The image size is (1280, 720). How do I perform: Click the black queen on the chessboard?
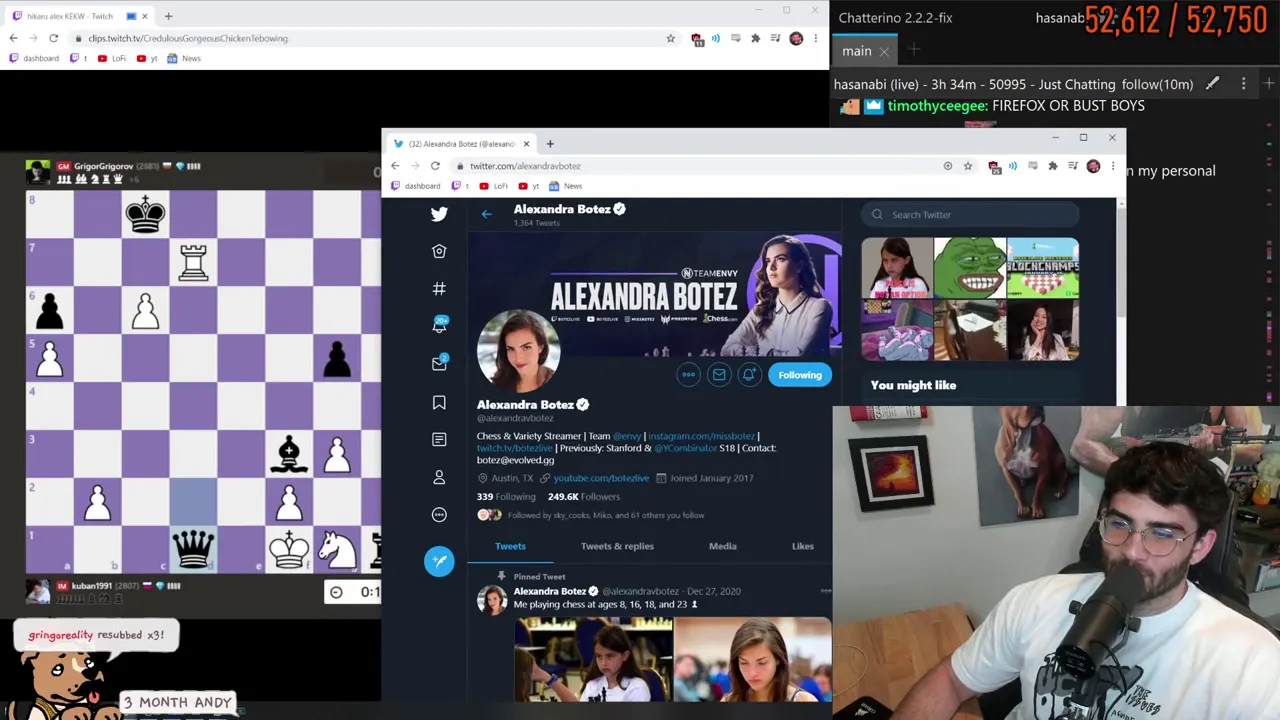(x=193, y=548)
